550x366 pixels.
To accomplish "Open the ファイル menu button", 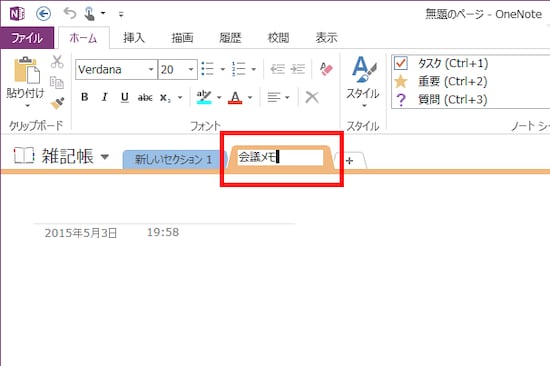I will 27,38.
